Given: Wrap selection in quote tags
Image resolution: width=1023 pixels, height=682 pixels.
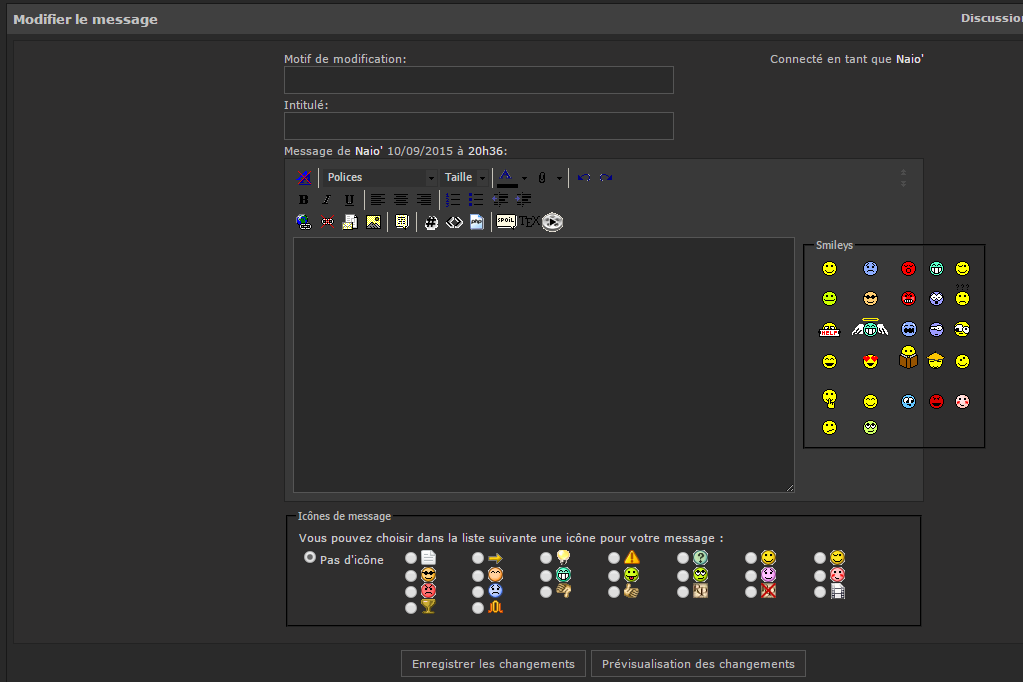Looking at the screenshot, I should click(x=402, y=223).
